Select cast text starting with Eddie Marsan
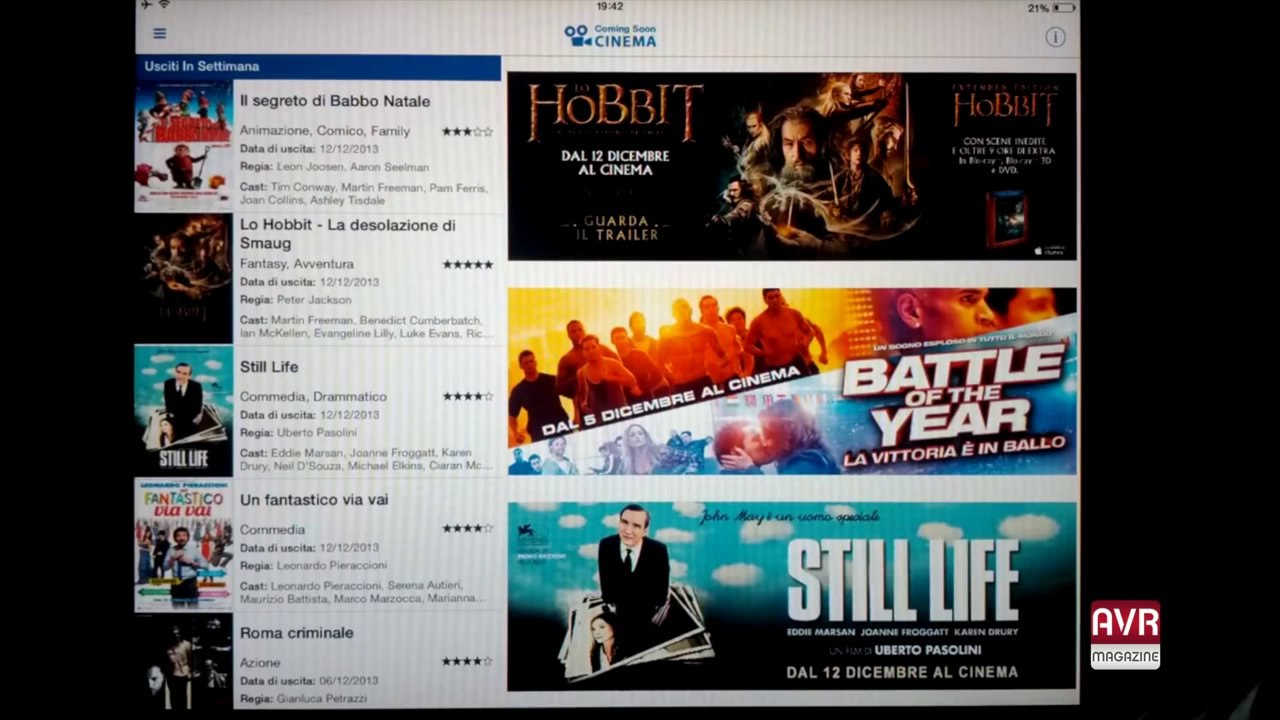 click(x=366, y=459)
